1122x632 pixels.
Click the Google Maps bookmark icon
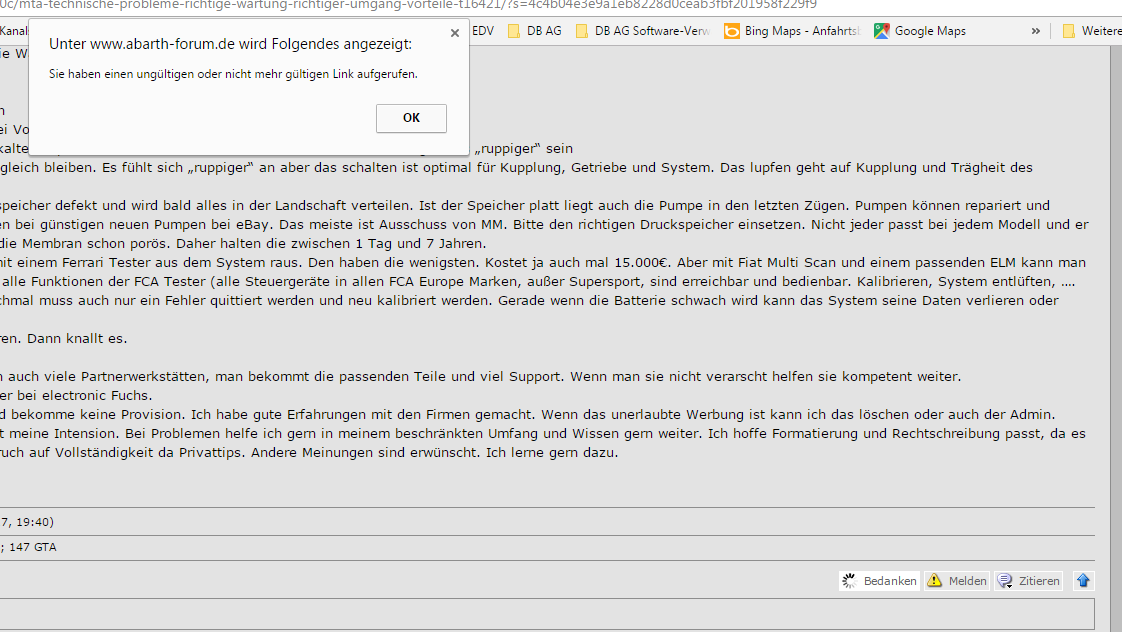pyautogui.click(x=881, y=31)
